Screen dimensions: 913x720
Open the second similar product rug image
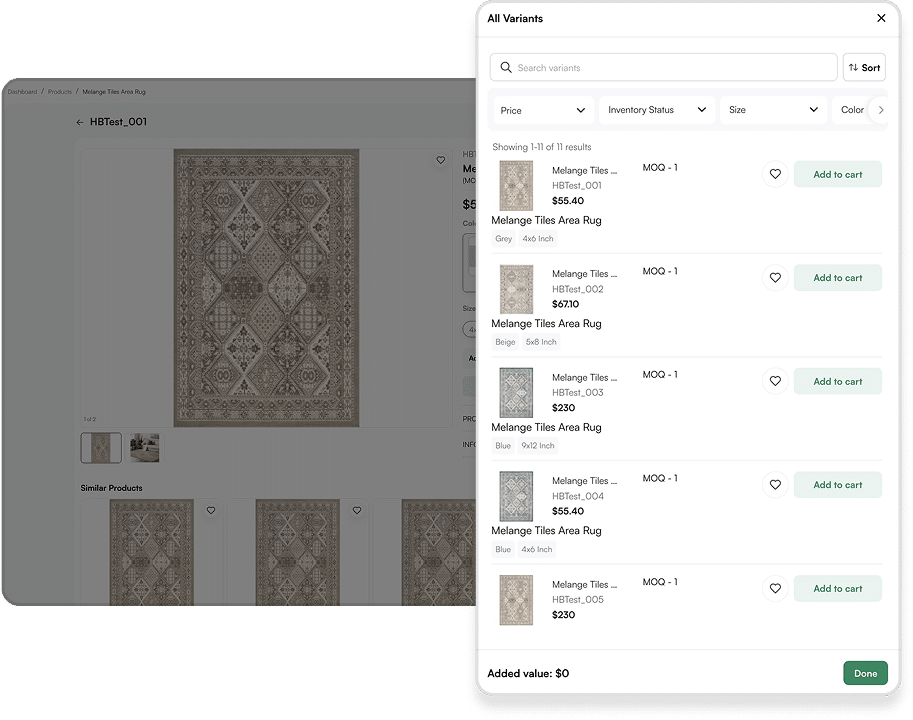tap(298, 552)
